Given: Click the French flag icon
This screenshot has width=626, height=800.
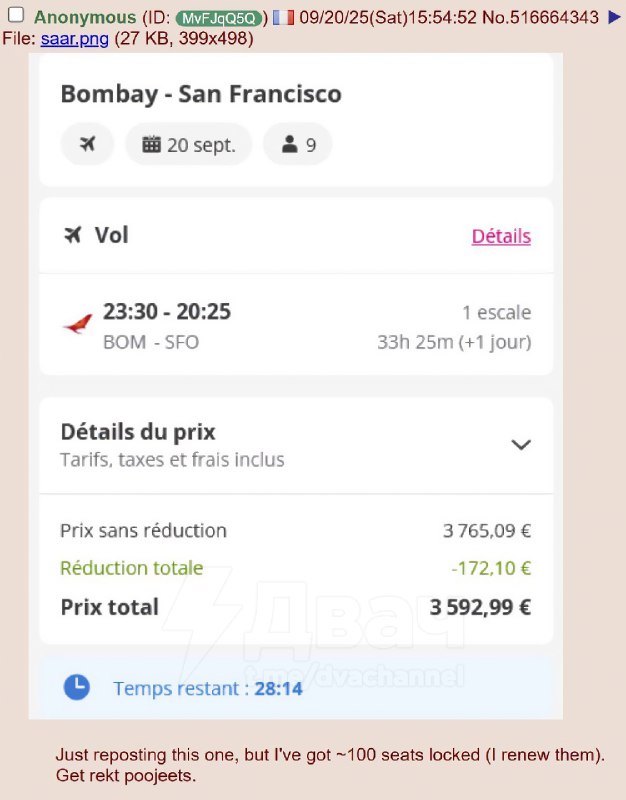Looking at the screenshot, I should [x=283, y=18].
